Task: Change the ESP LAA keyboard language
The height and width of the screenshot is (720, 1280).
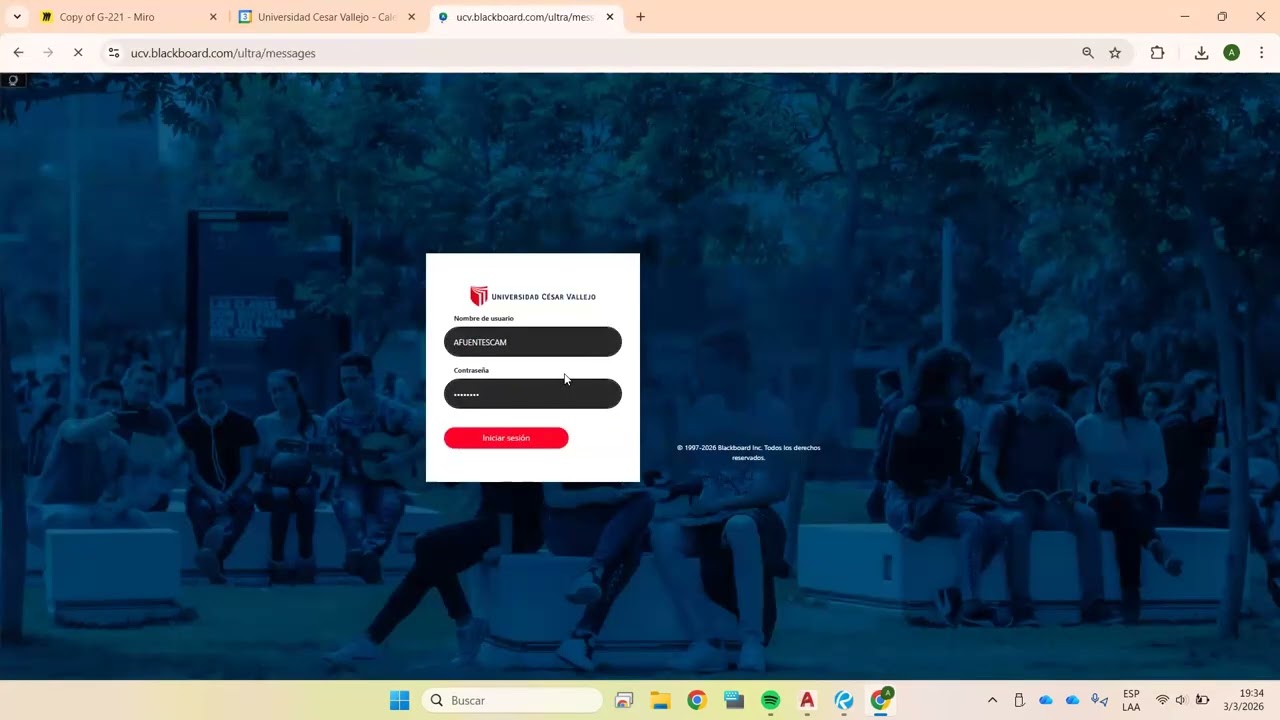Action: 1131,700
